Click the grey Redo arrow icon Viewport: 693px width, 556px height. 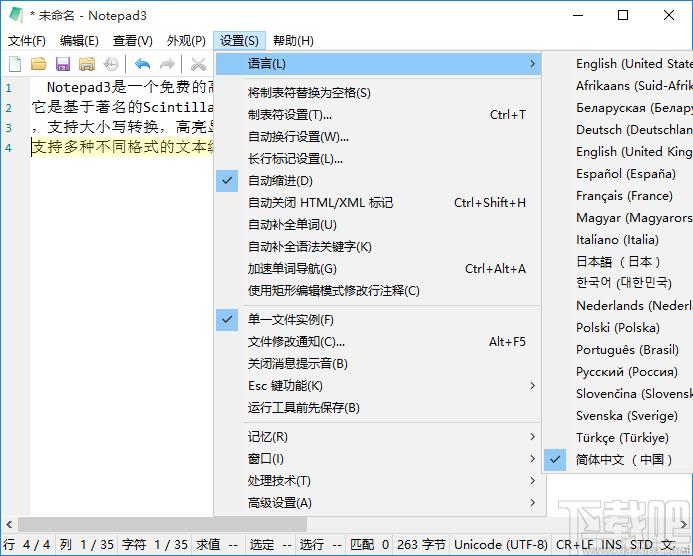tap(167, 65)
